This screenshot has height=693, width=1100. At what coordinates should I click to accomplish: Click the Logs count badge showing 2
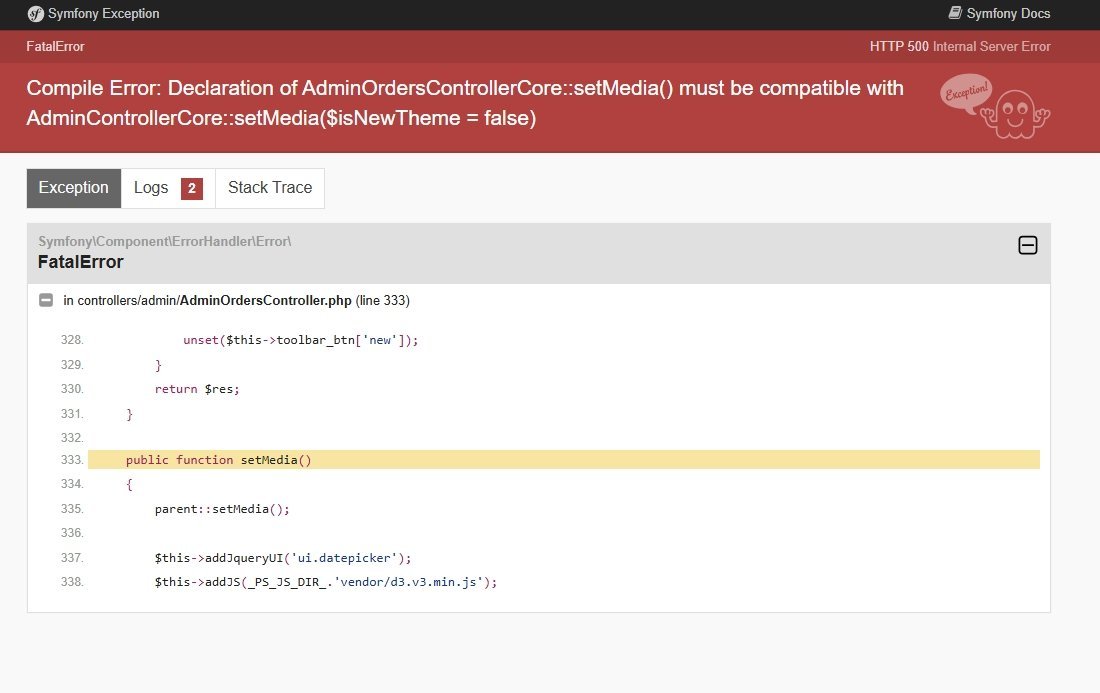click(x=192, y=189)
